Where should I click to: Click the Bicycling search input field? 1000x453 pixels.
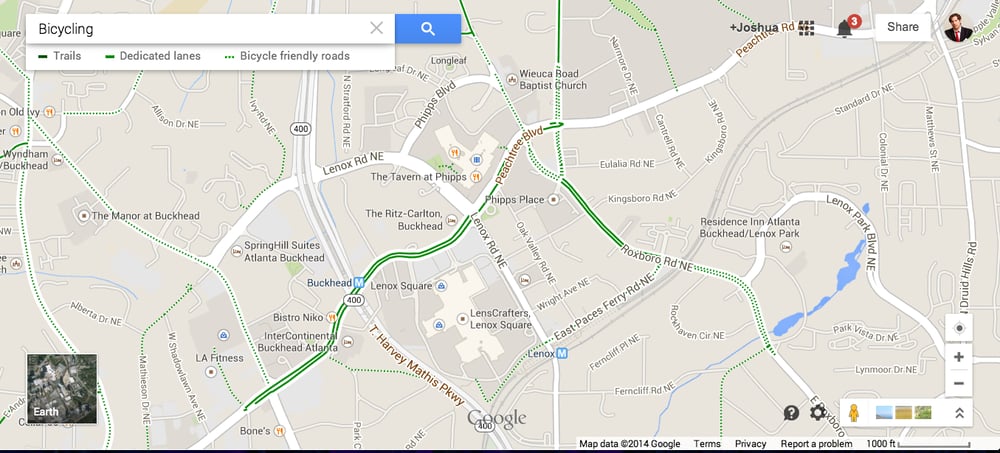pos(198,29)
